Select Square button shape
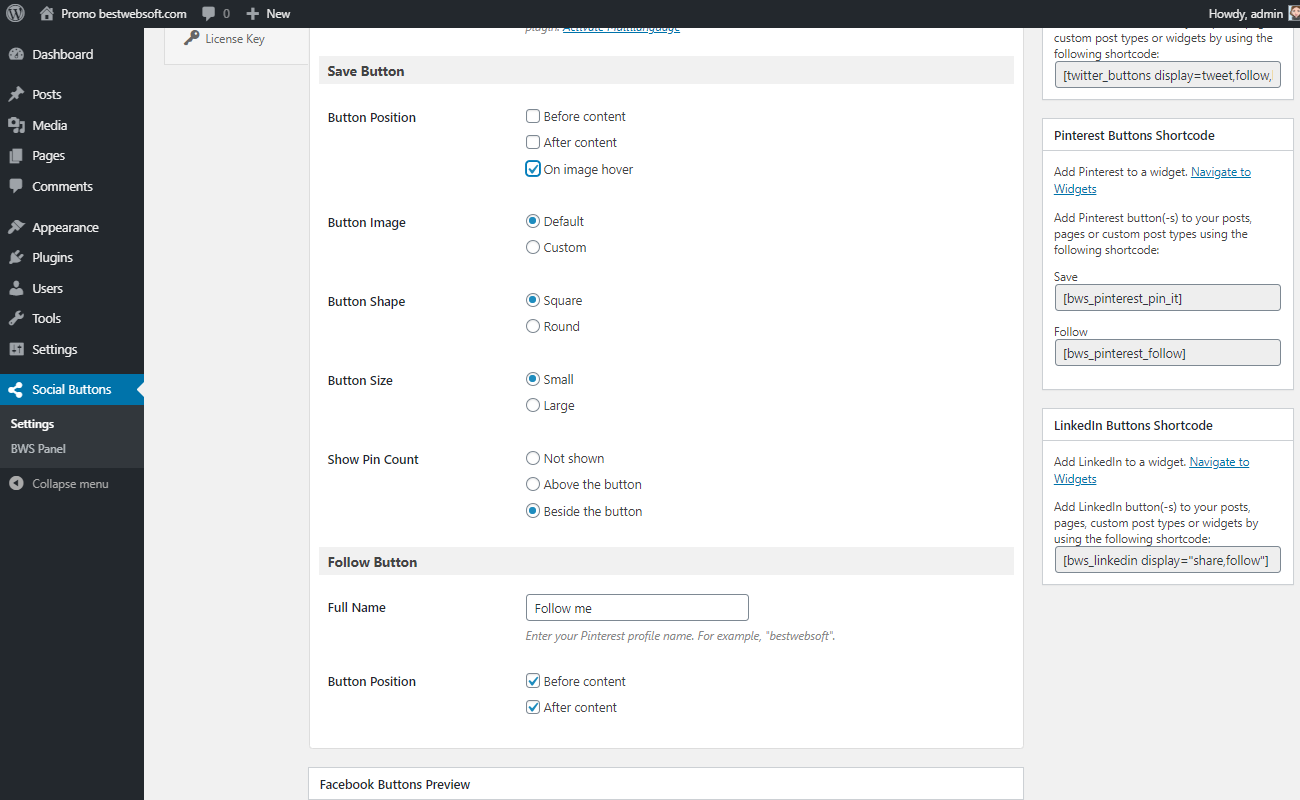1300x800 pixels. (x=533, y=300)
